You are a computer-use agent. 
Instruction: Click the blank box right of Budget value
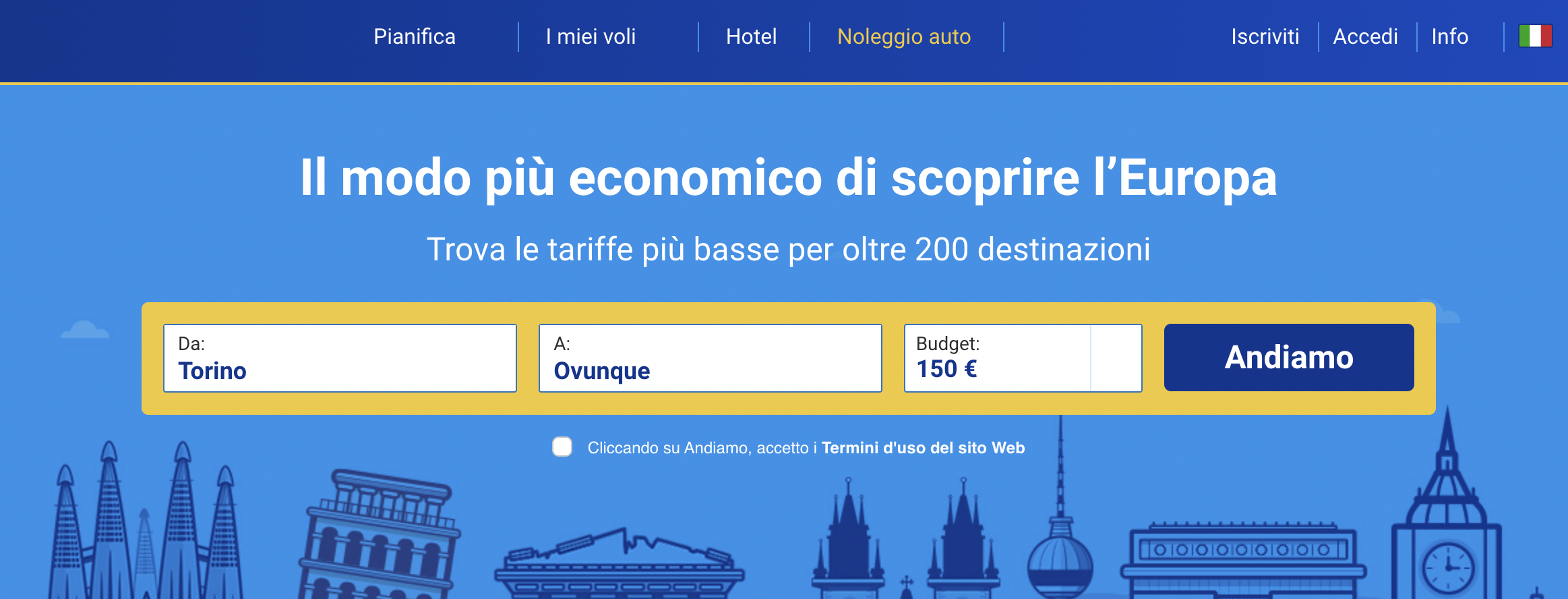pos(1116,358)
